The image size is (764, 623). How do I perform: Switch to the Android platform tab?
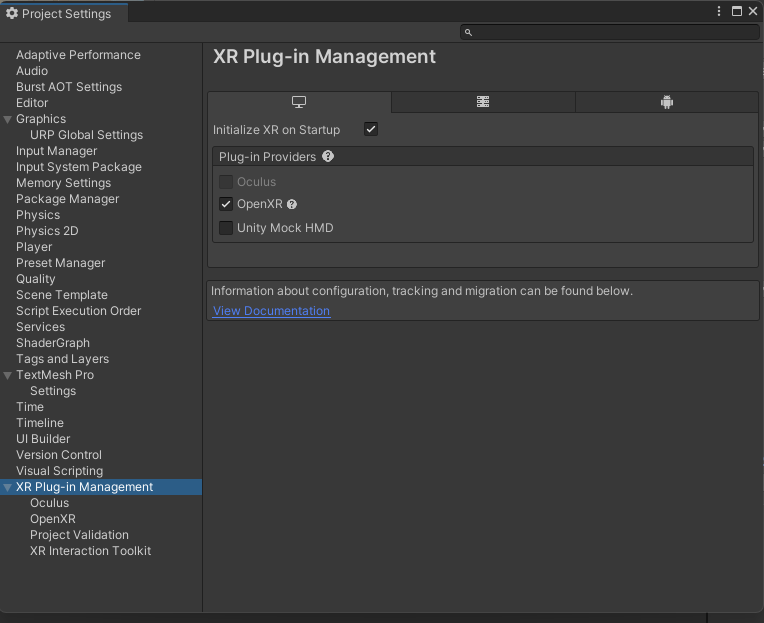[667, 102]
